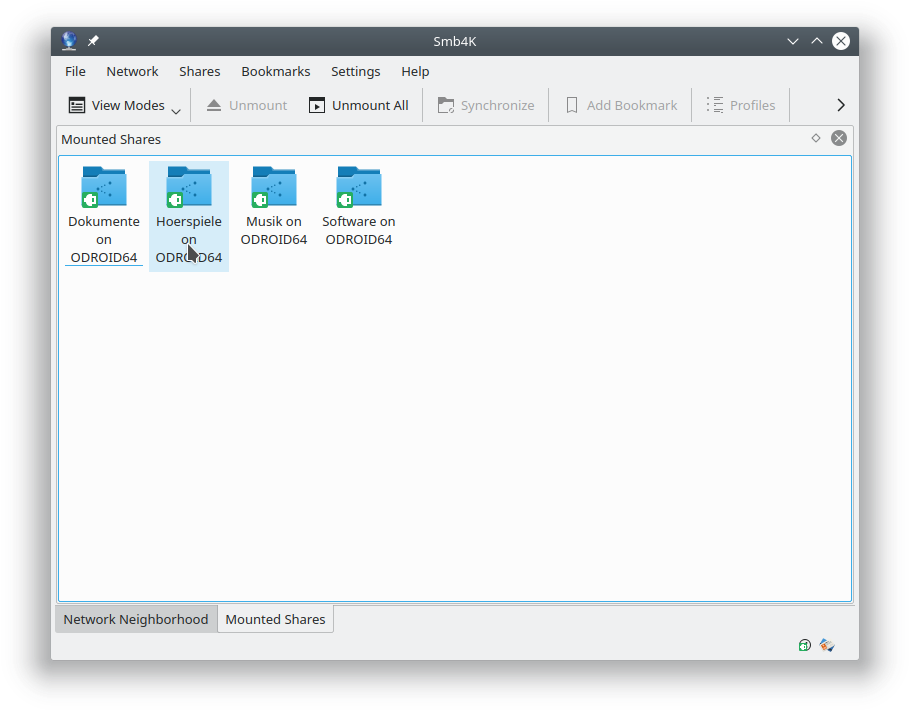Screen dimensions: 909x710
Task: Switch to the Network Neighborhood tab
Action: coord(136,619)
